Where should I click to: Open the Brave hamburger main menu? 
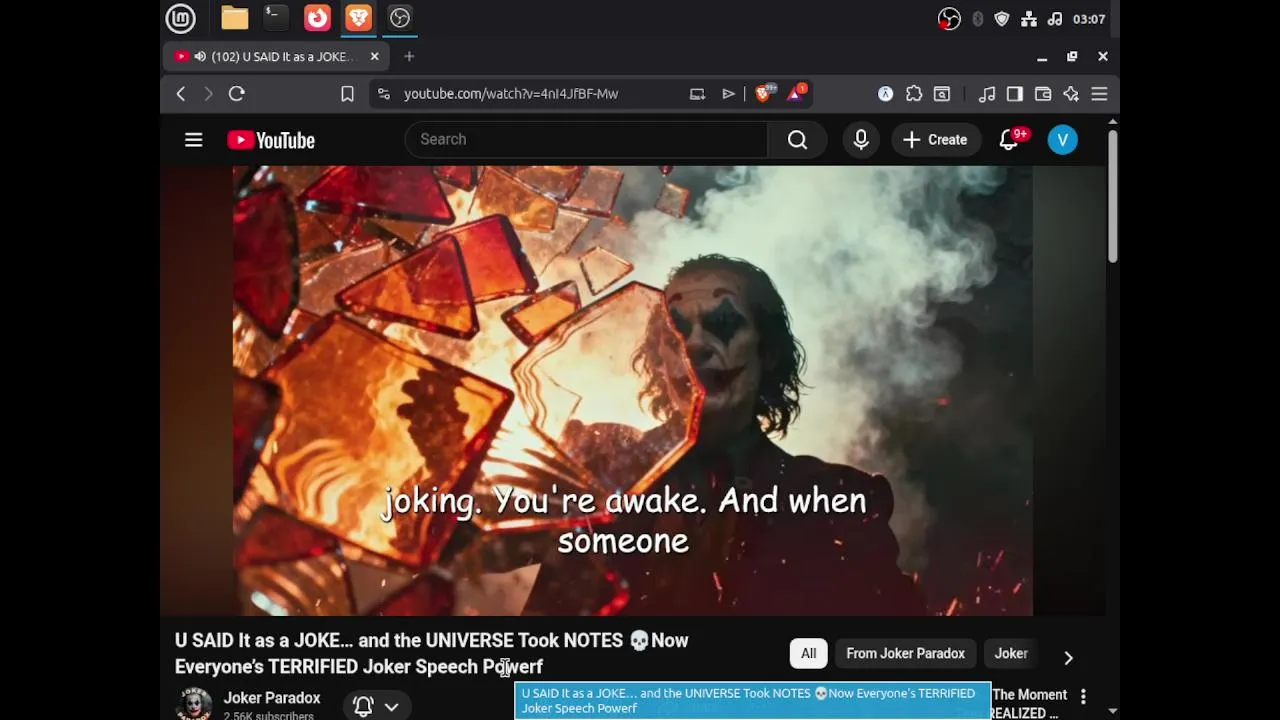(x=1099, y=94)
